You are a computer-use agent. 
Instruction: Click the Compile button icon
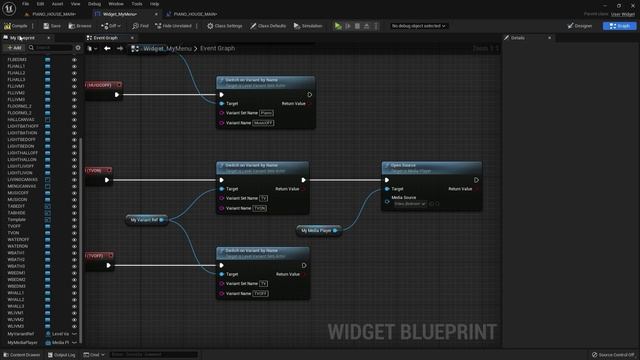pos(7,26)
